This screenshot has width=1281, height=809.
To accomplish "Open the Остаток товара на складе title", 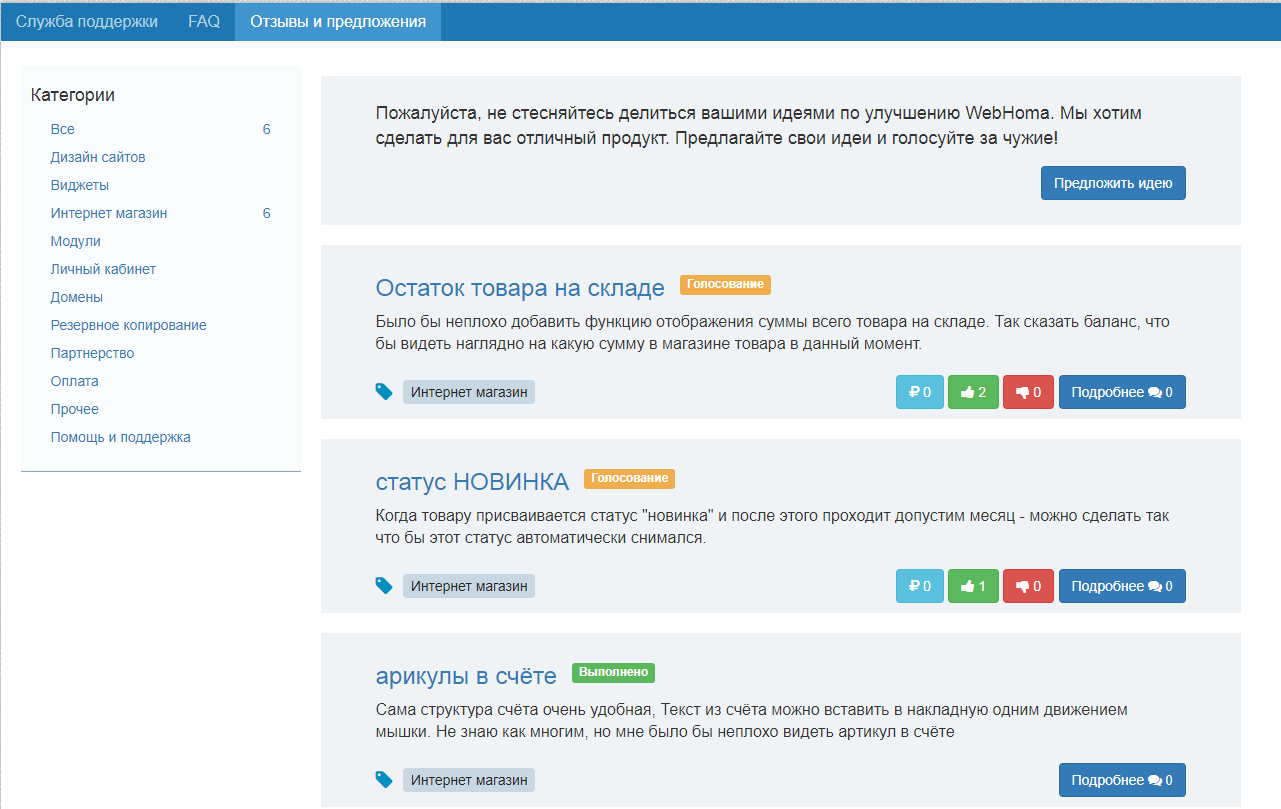I will pos(520,288).
